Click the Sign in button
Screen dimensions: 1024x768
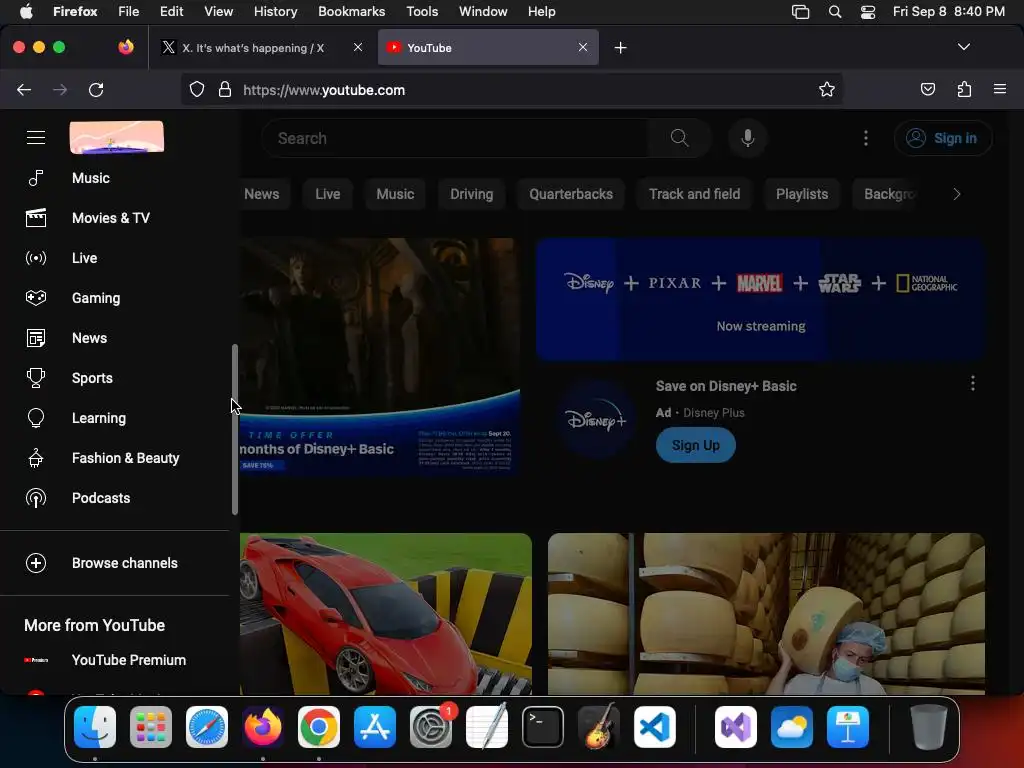943,138
